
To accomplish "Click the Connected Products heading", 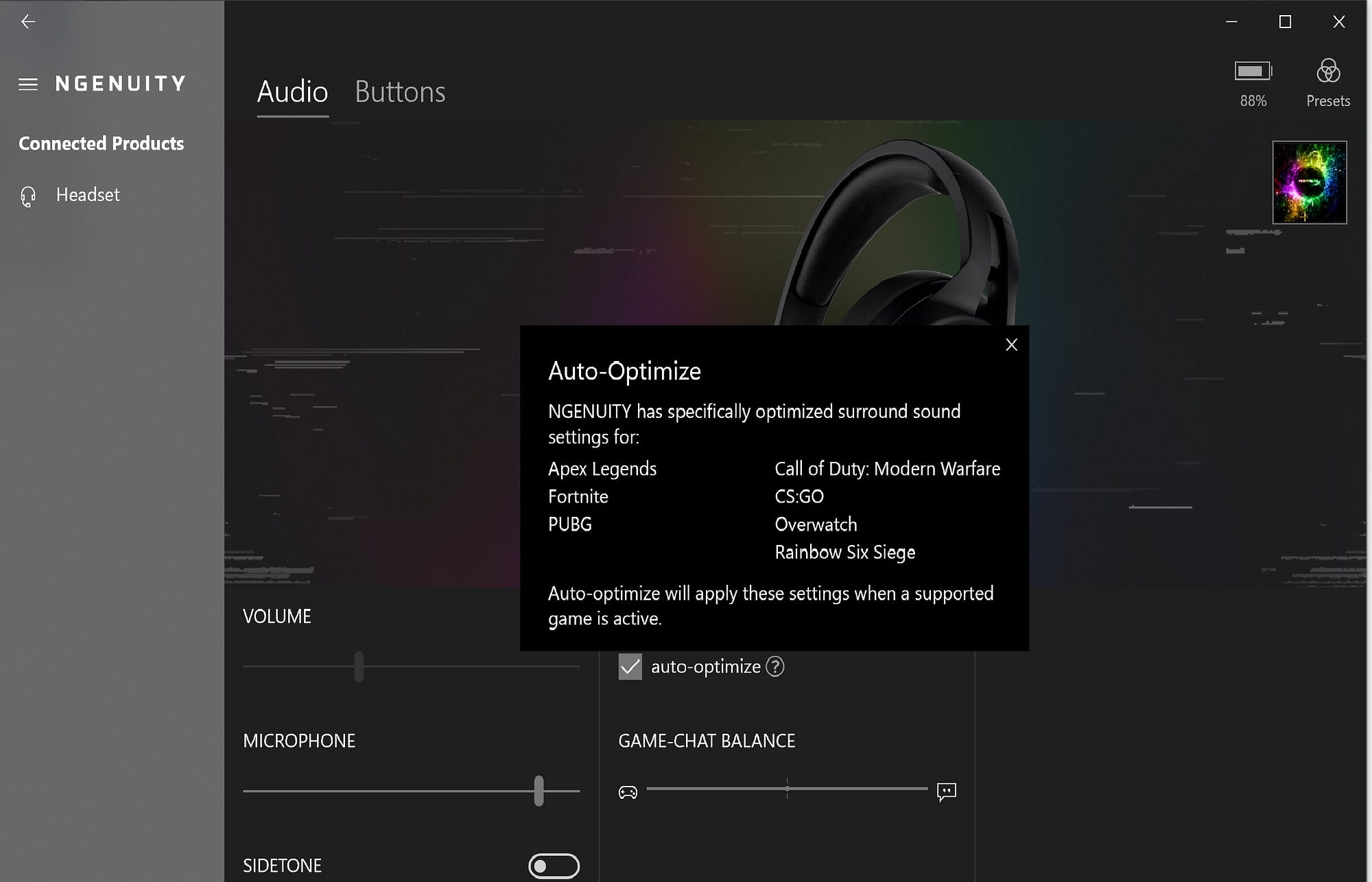I will [x=101, y=143].
